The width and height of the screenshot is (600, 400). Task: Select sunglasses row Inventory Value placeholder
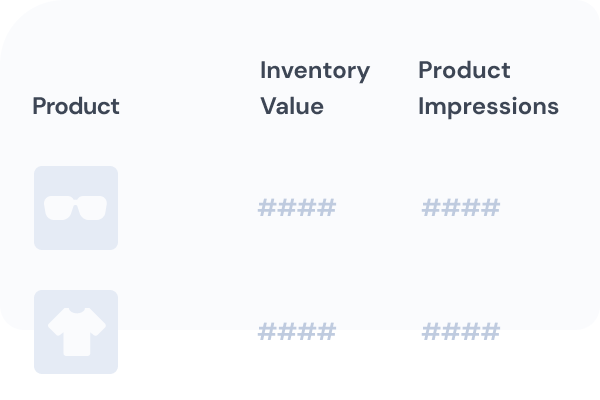297,207
